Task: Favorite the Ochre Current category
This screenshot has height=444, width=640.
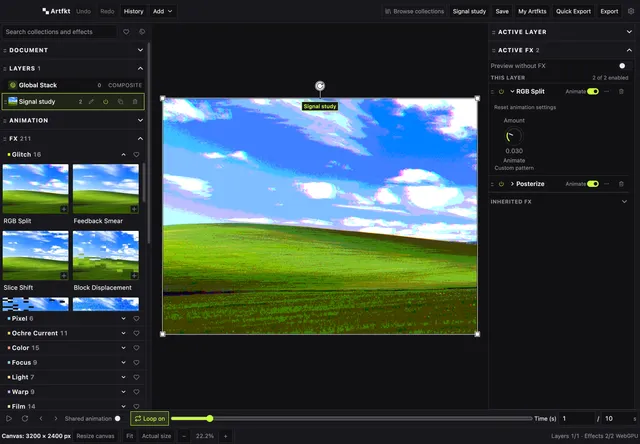Action: click(136, 333)
